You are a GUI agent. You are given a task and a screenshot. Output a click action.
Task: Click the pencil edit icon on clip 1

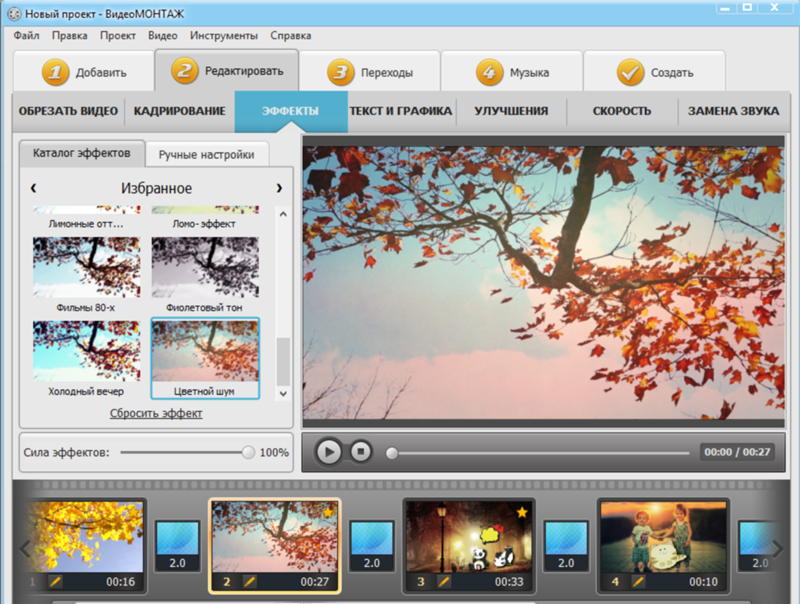(x=55, y=582)
